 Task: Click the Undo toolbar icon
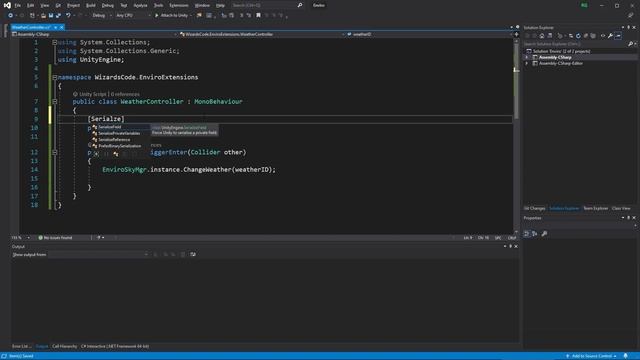pyautogui.click(x=68, y=16)
